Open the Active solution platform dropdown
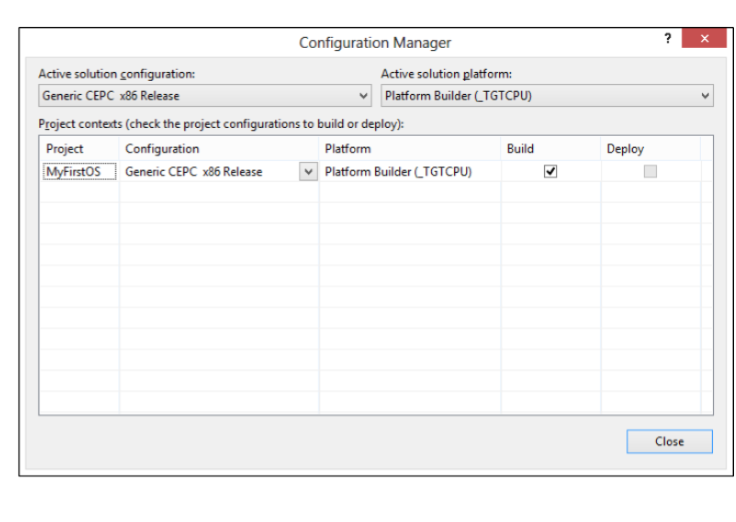Image resolution: width=736 pixels, height=522 pixels. pyautogui.click(x=547, y=96)
